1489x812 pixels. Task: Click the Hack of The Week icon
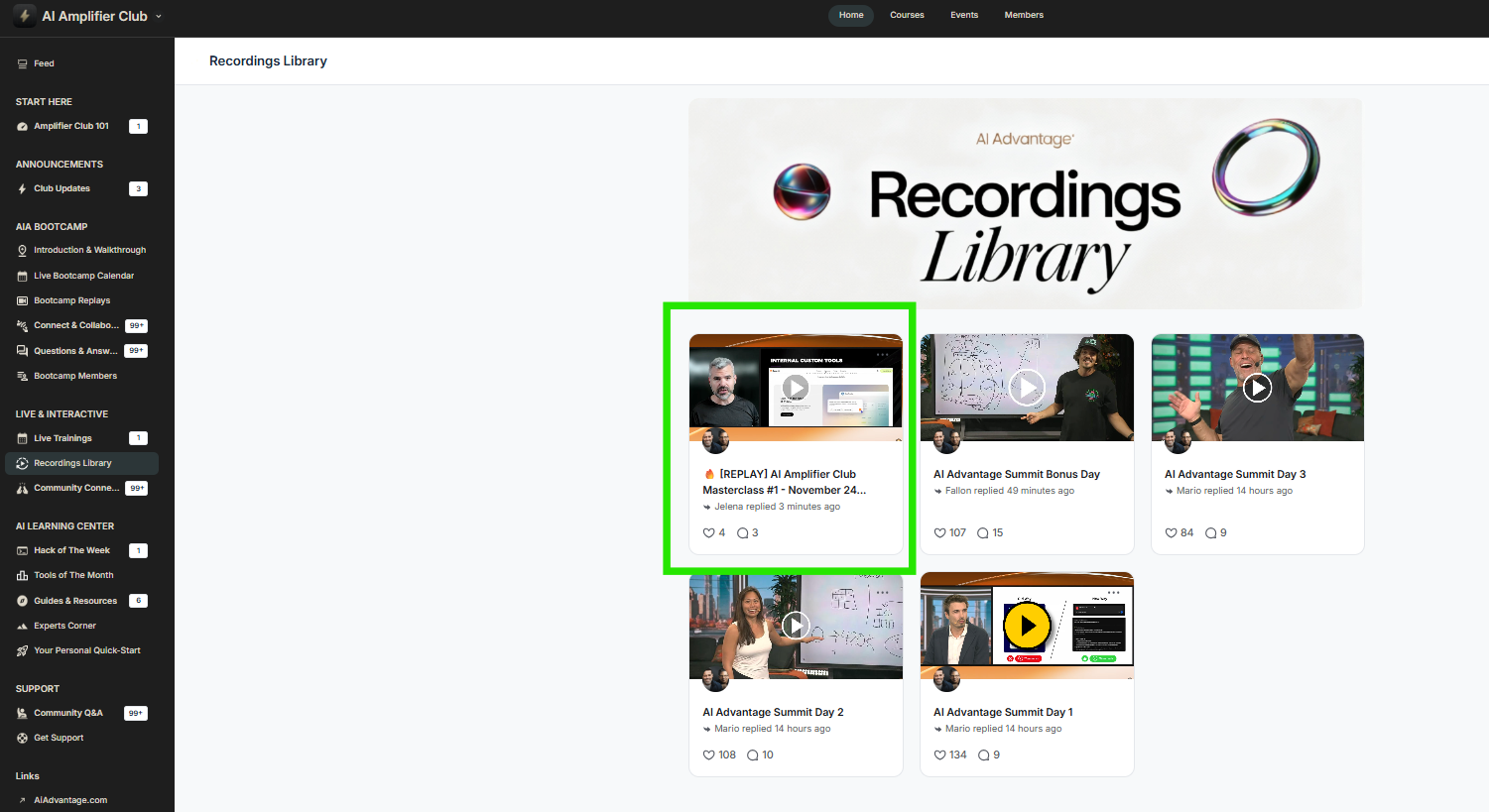(x=22, y=550)
